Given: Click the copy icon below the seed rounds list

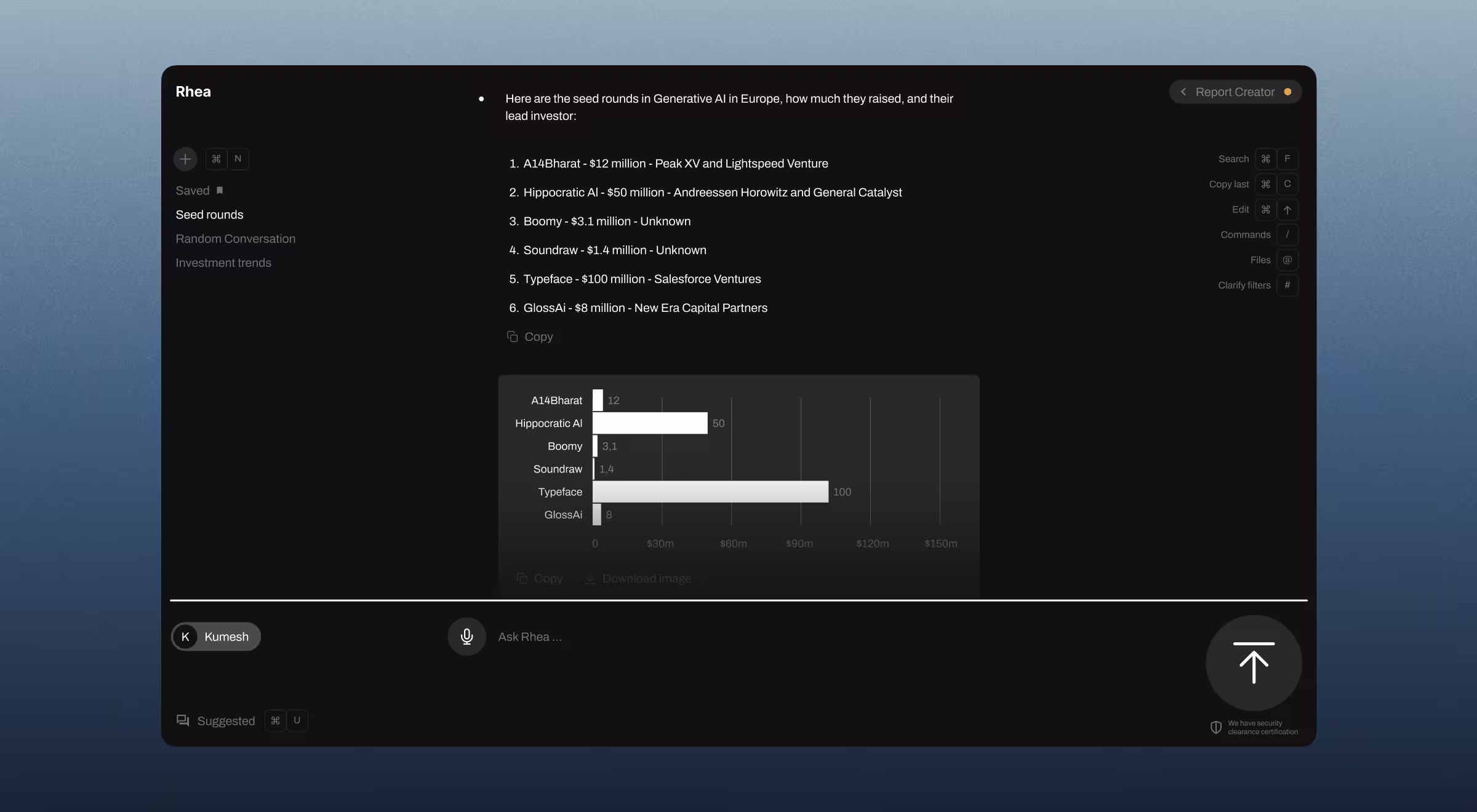Looking at the screenshot, I should 512,336.
